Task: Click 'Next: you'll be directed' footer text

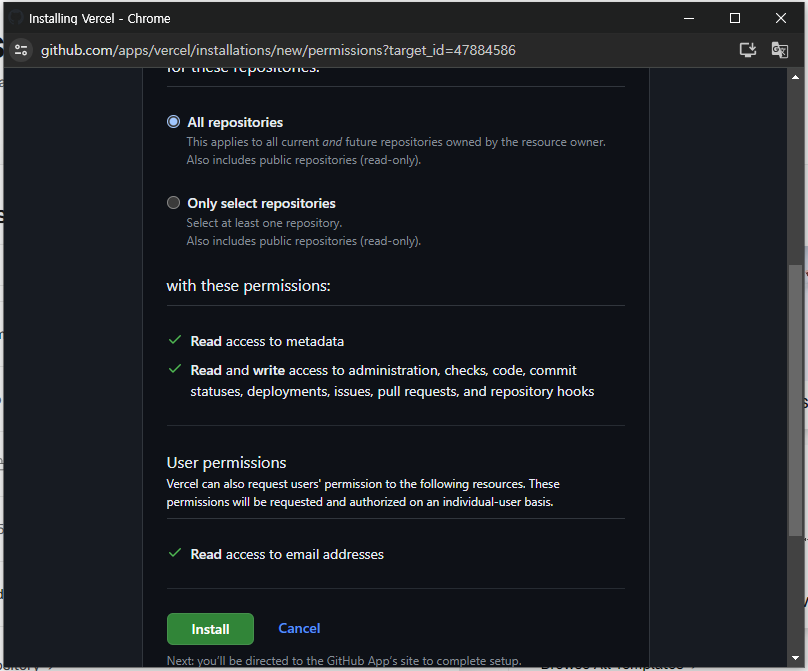Action: (344, 660)
